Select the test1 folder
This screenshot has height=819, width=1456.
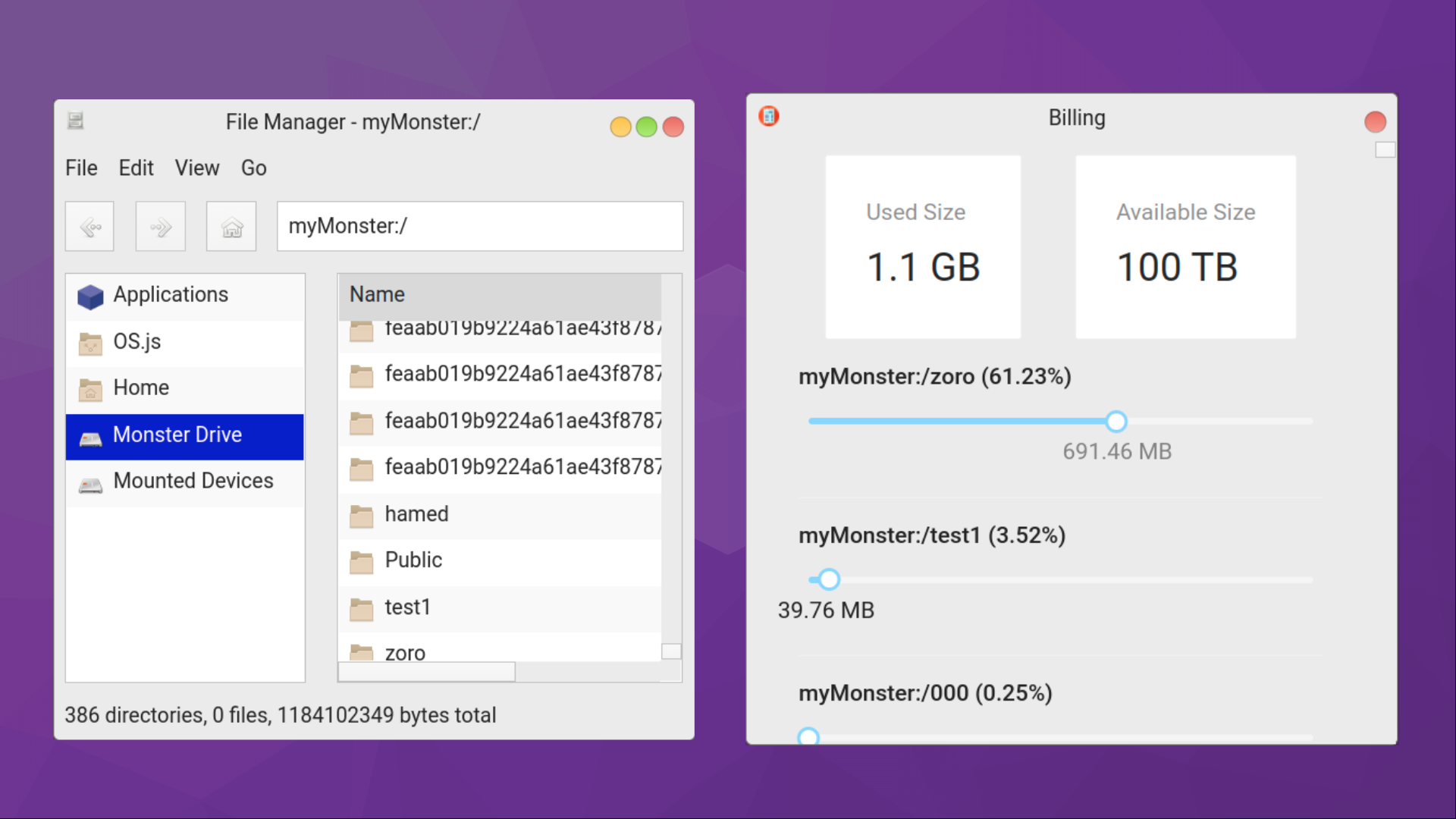tap(407, 608)
